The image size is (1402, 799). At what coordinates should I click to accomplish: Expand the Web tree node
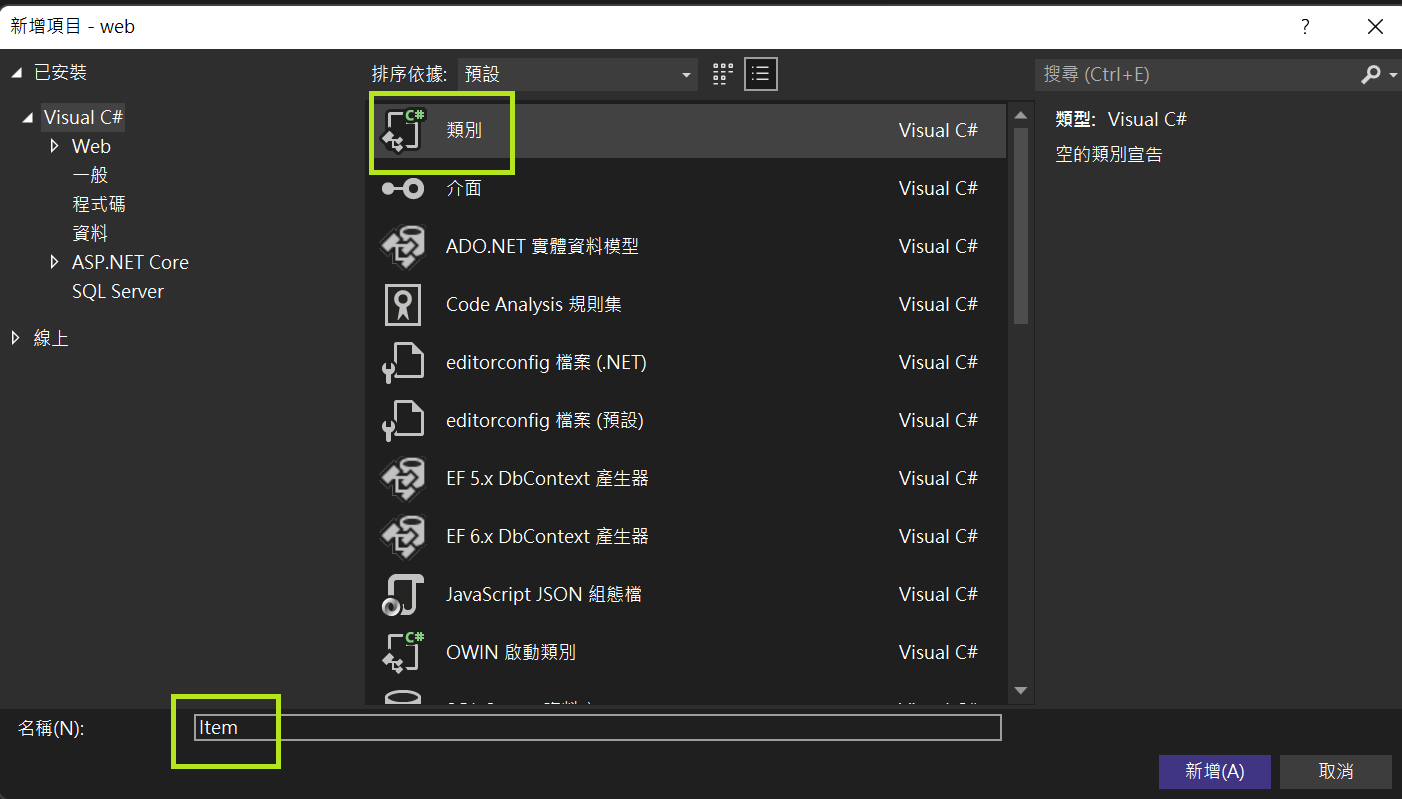[x=54, y=146]
